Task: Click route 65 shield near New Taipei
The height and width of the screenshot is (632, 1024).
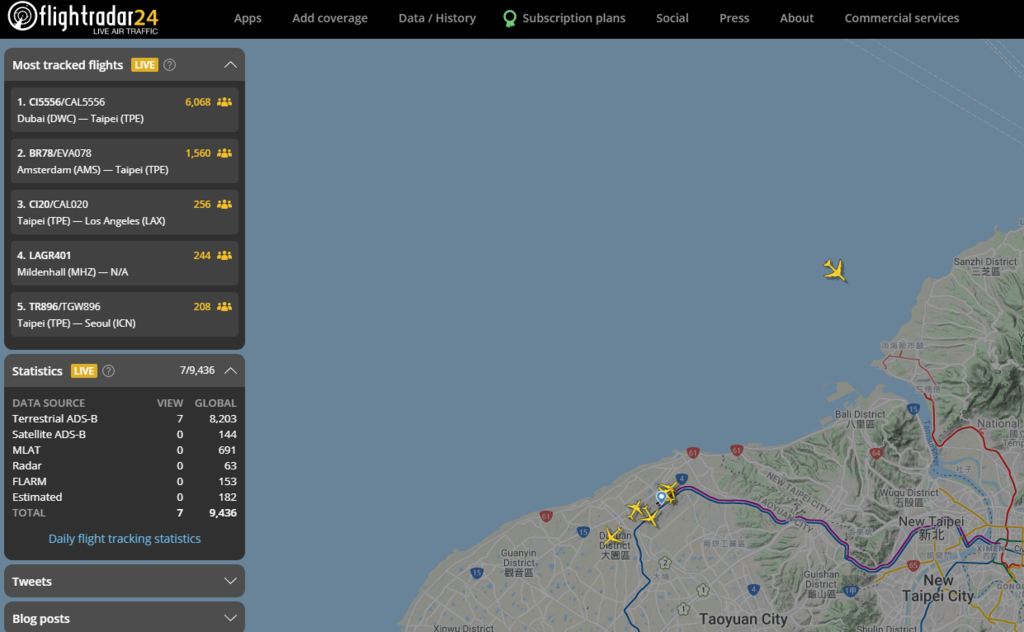Action: [x=913, y=565]
